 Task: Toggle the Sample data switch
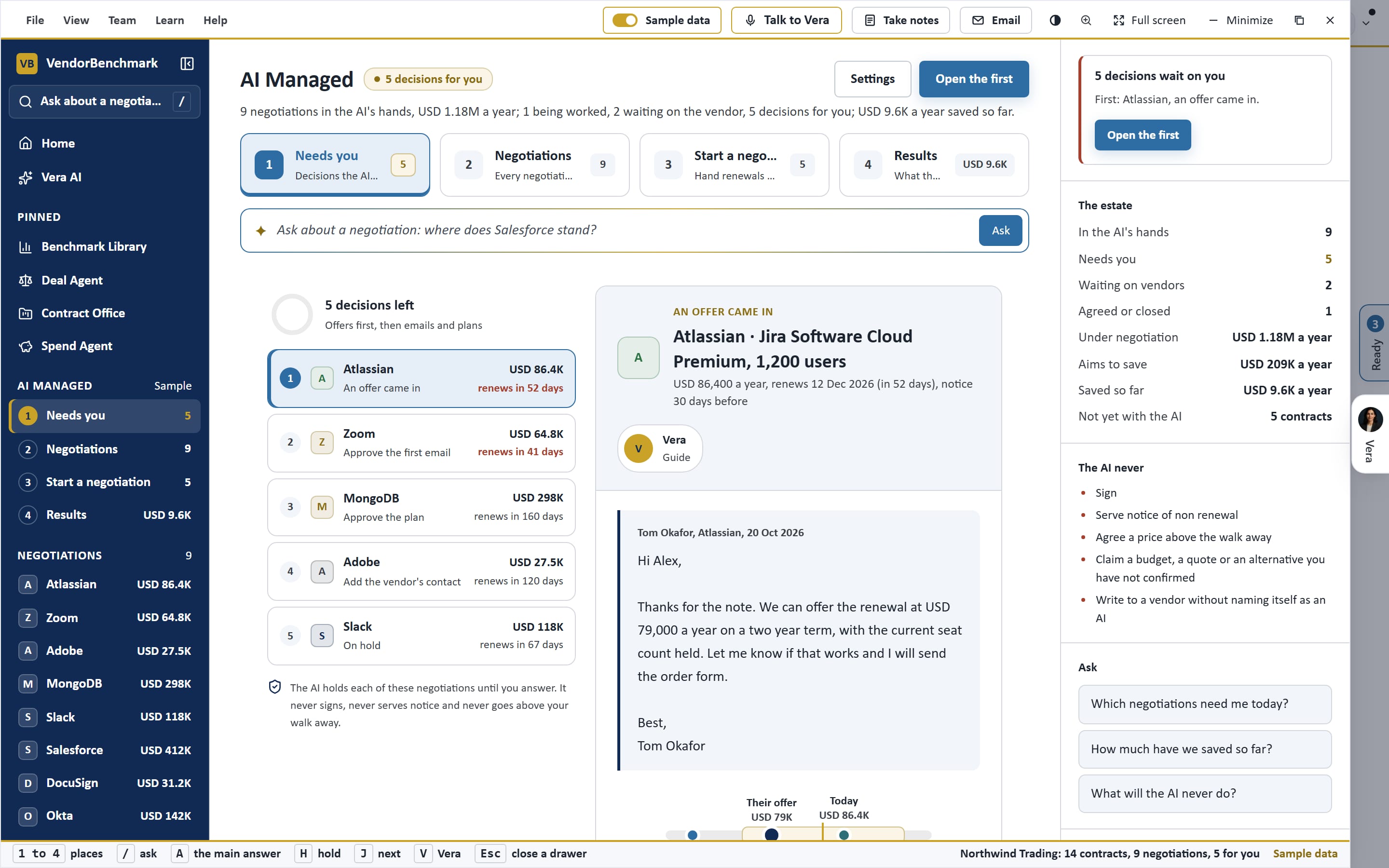click(x=625, y=20)
